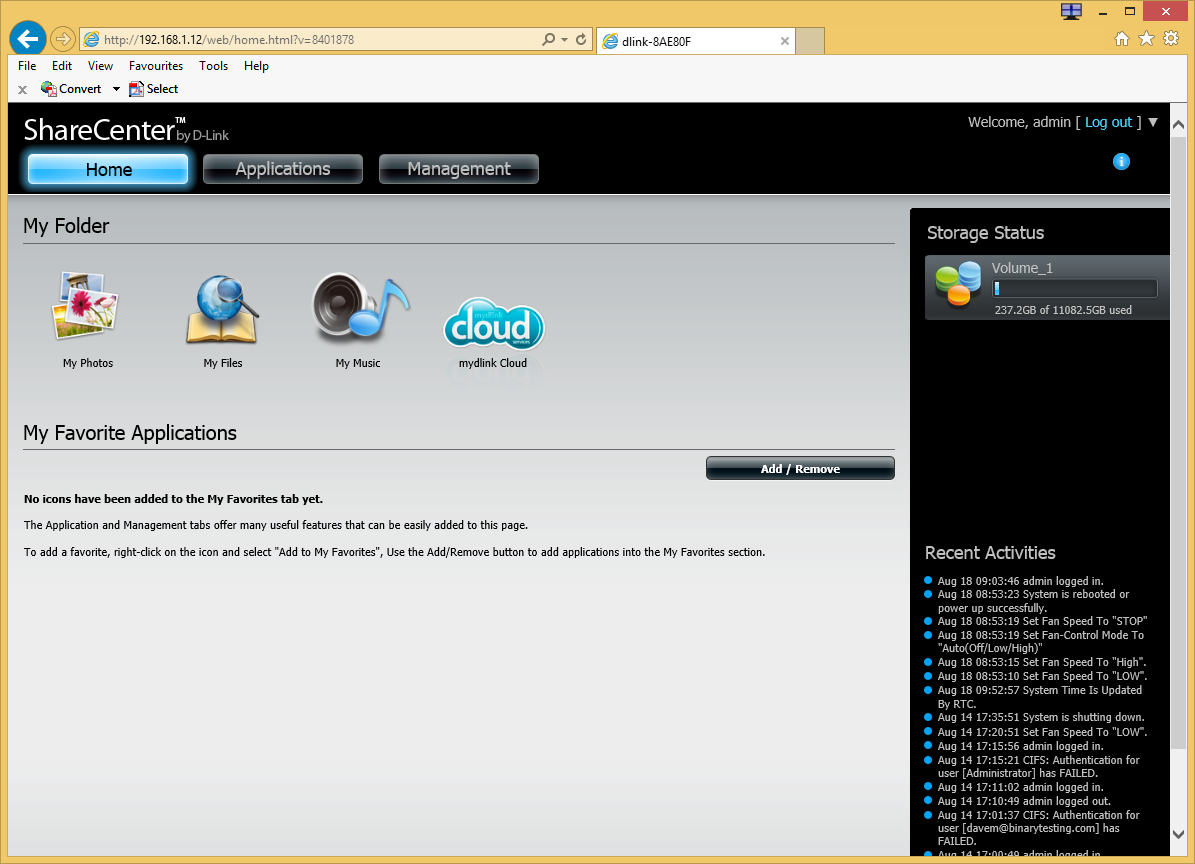Expand the user menu arrow beside Log out

[1153, 123]
